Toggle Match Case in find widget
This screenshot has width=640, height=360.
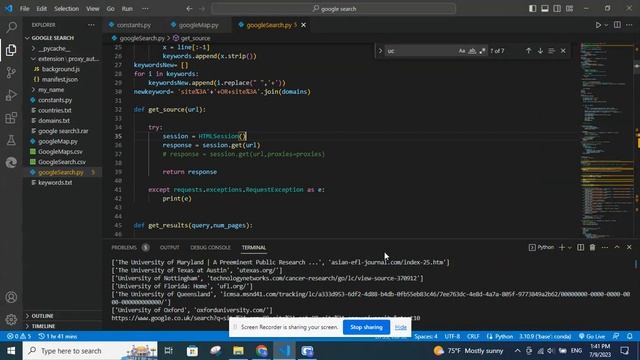click(x=462, y=51)
